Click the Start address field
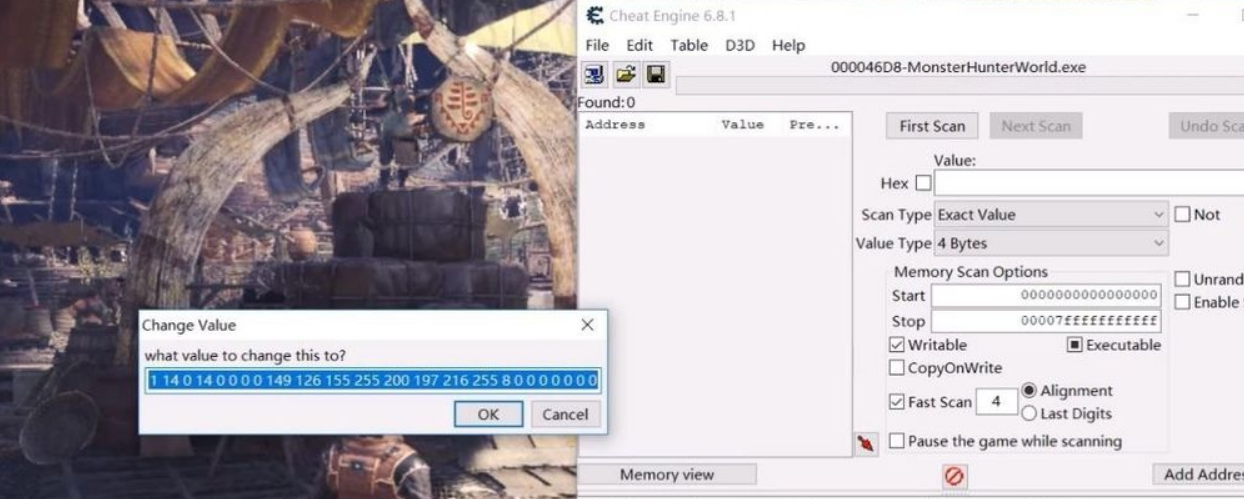 tap(1047, 296)
